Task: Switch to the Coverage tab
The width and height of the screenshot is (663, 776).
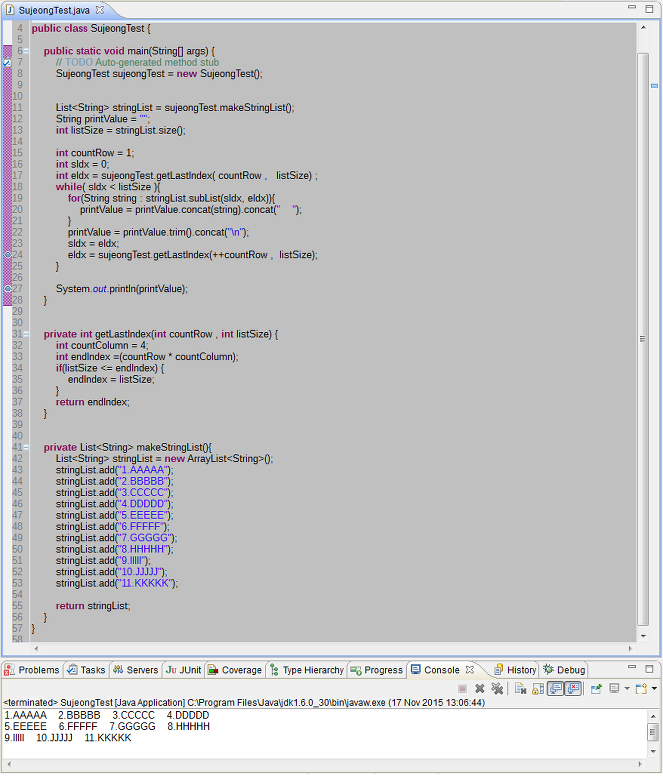Action: coord(235,670)
